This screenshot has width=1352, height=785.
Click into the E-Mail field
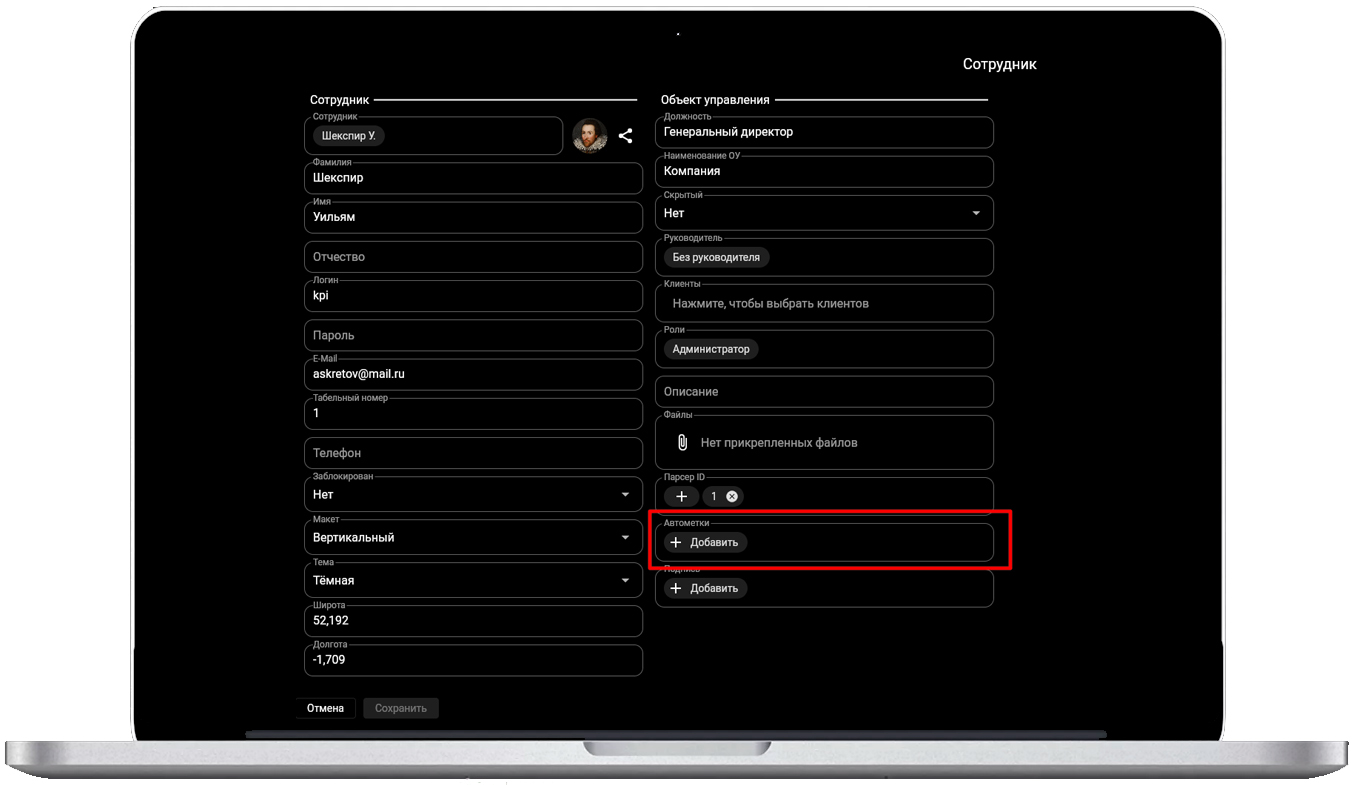(x=473, y=374)
